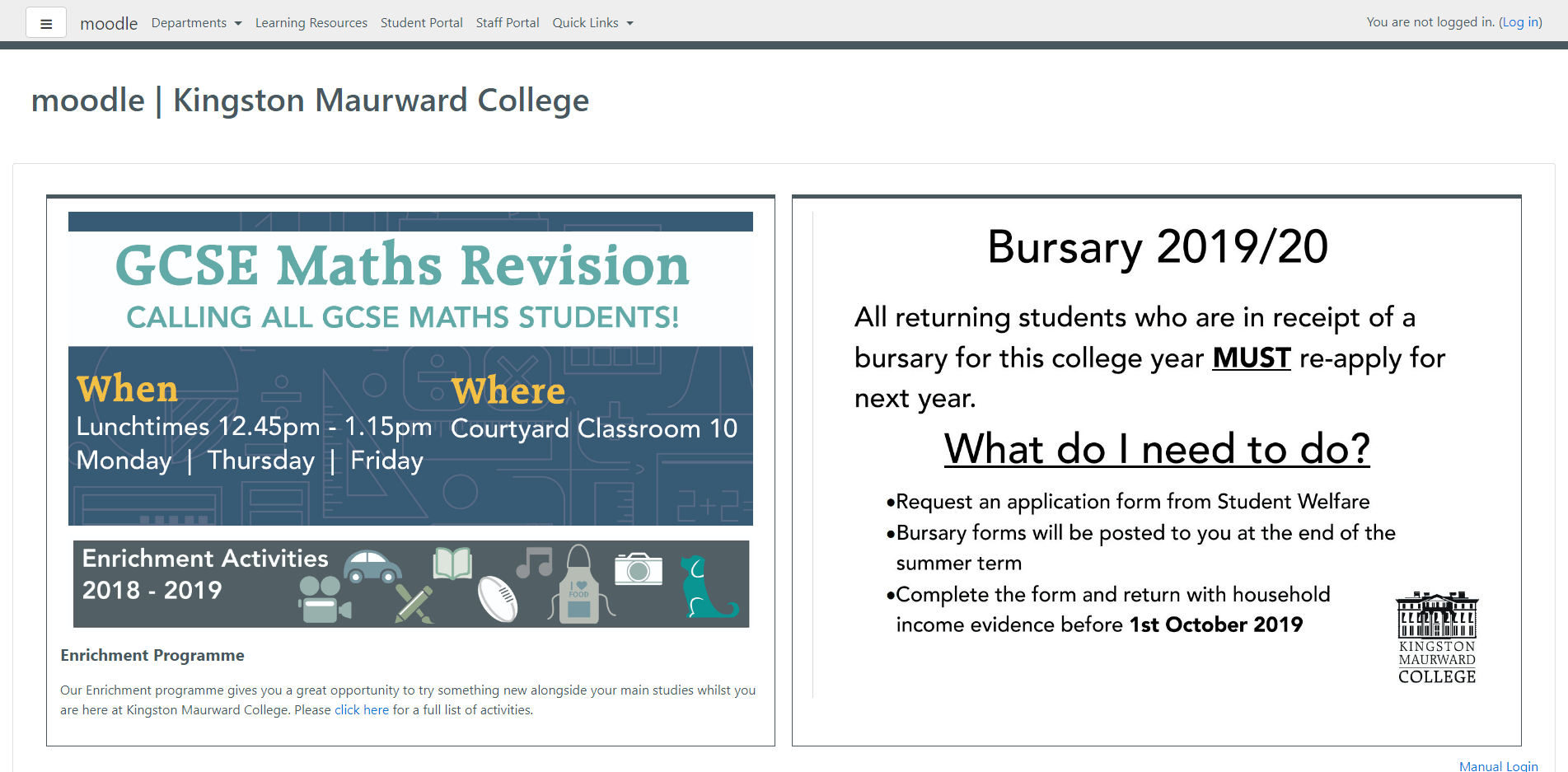Screen dimensions: 1568x772
Task: Click the rugby ball icon in Enrichment banner
Action: tap(498, 598)
